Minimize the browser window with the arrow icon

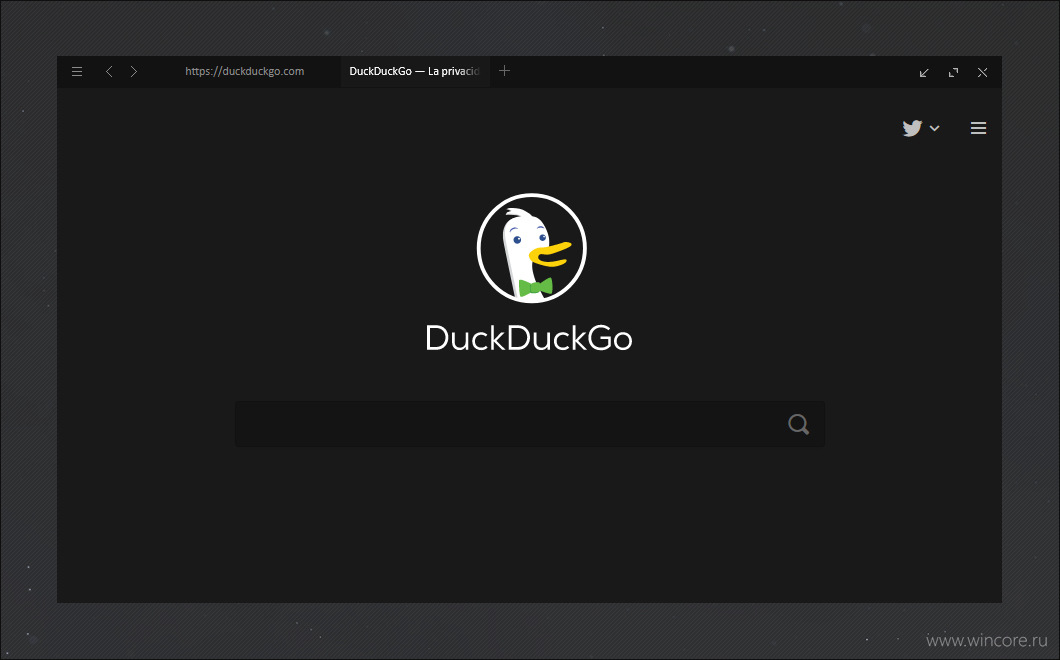click(x=924, y=72)
